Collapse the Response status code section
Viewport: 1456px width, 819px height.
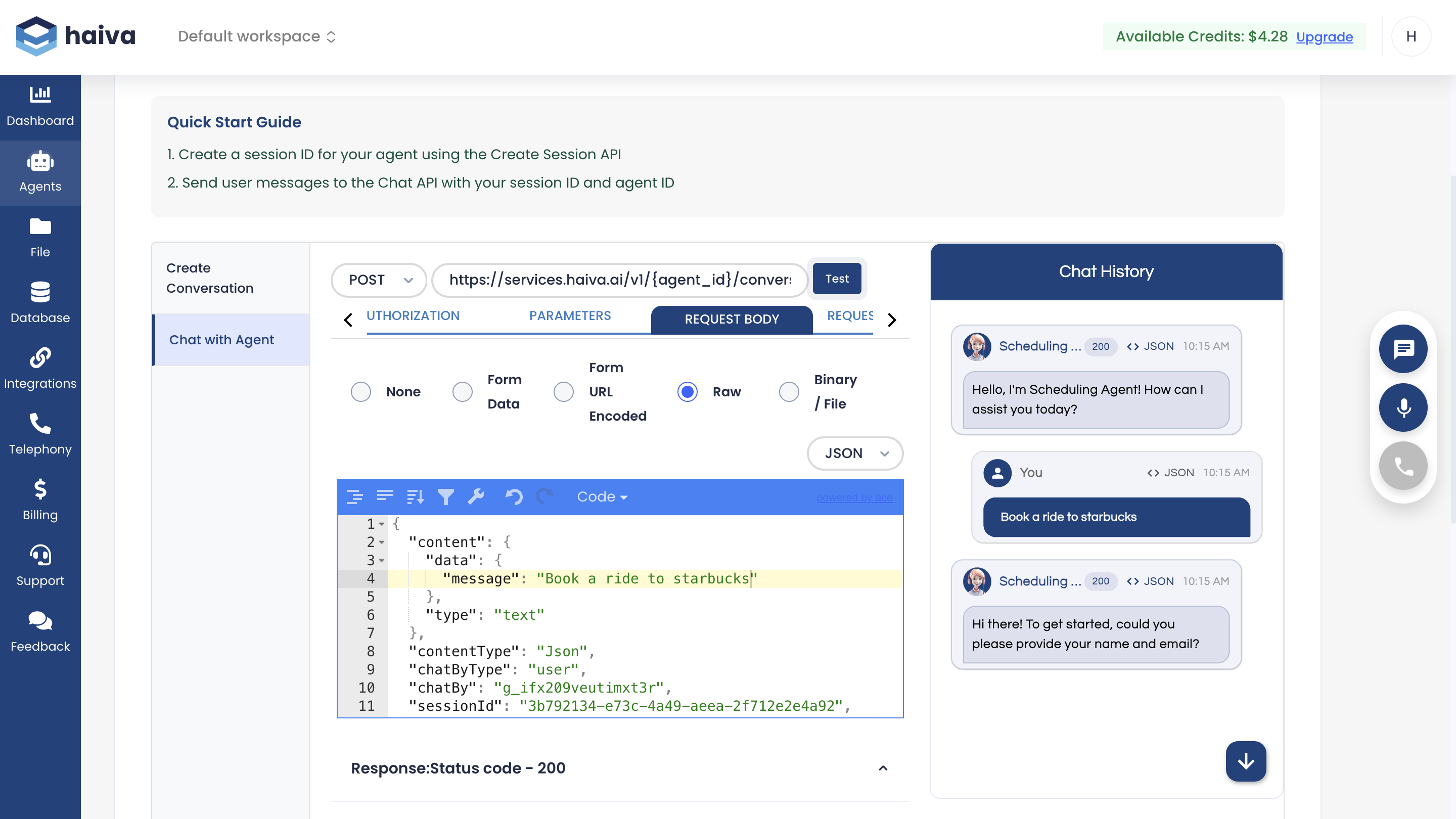point(883,768)
